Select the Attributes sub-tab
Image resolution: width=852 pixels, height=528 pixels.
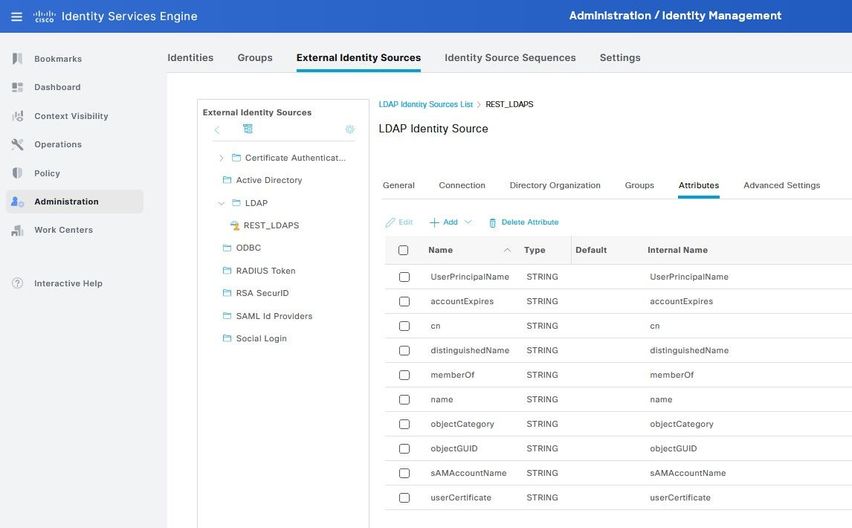tap(699, 185)
